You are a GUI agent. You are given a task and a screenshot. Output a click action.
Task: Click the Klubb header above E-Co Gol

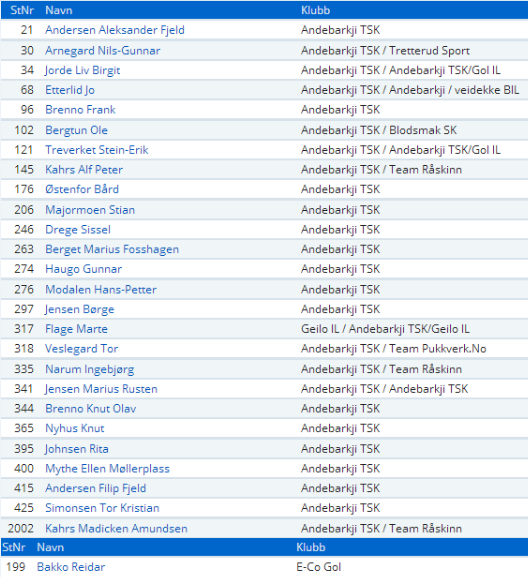click(311, 548)
